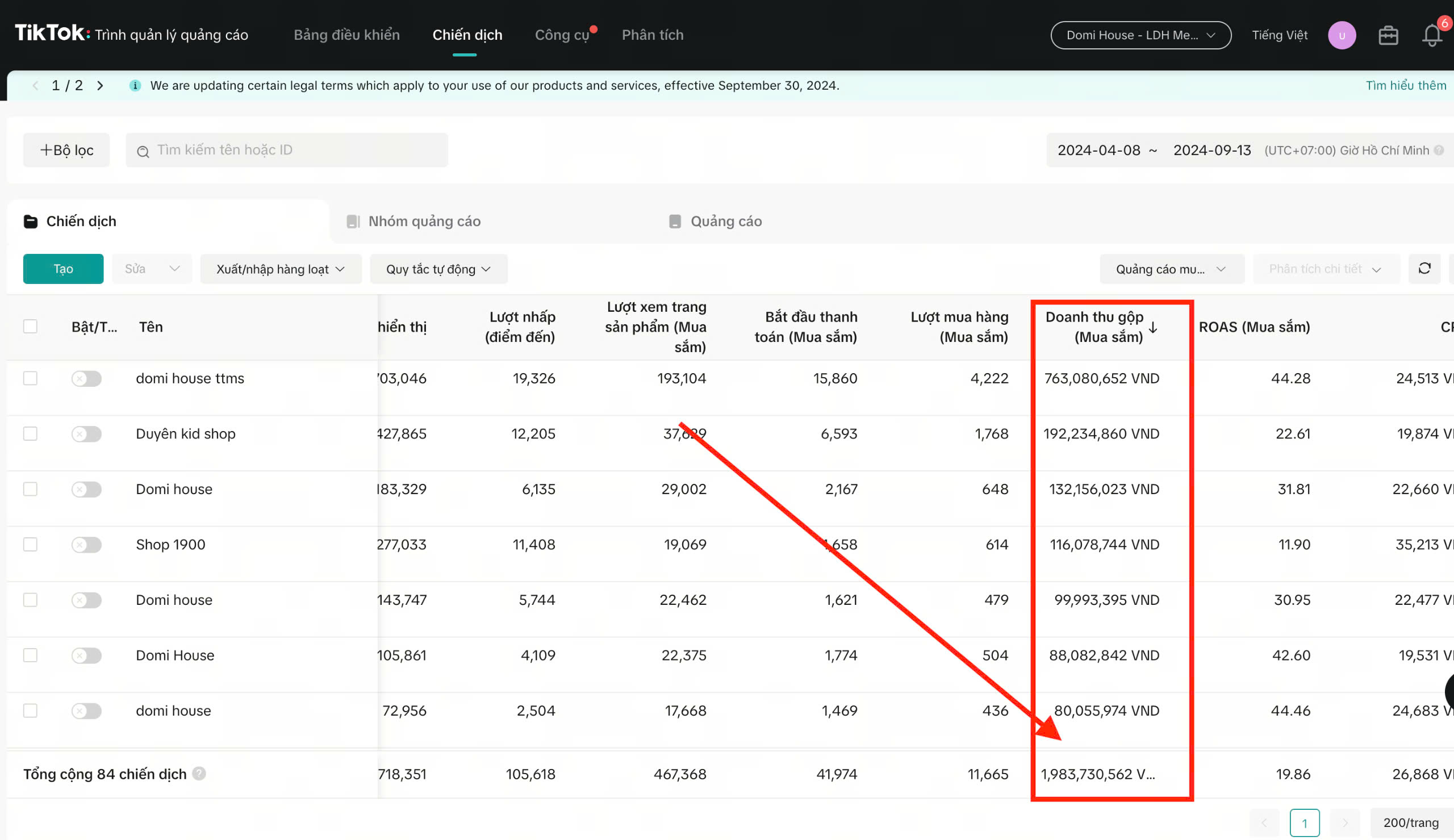Click the sort arrow on Doanh thu gộp
Viewport: 1454px width, 840px height.
pos(1153,327)
